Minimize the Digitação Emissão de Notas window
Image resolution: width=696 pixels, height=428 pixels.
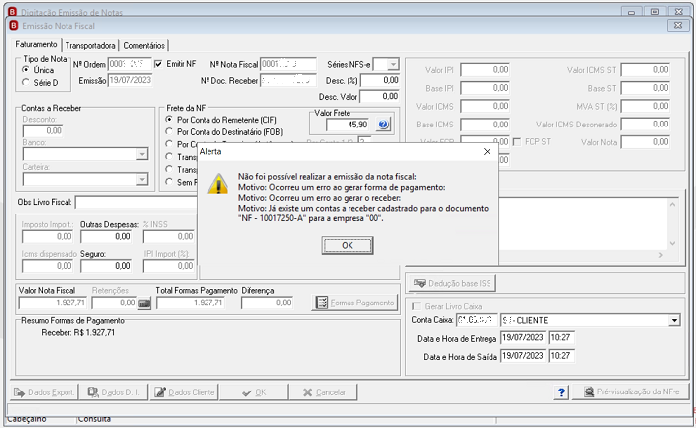631,12
